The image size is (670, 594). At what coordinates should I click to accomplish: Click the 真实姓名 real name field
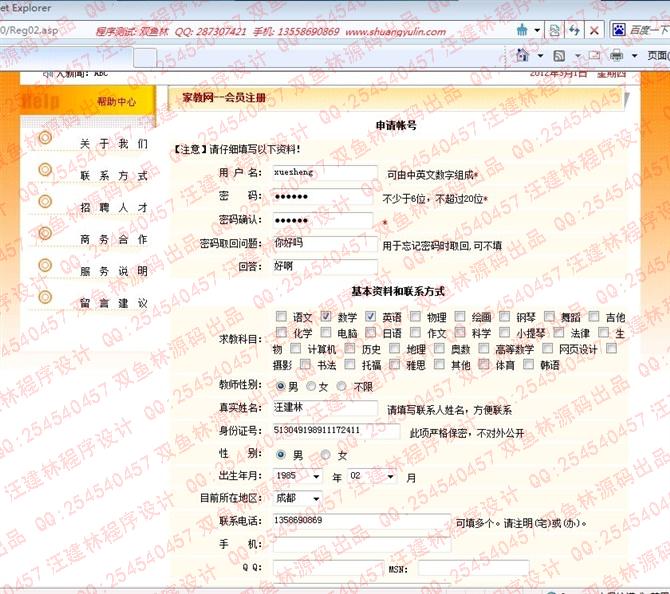tap(325, 408)
